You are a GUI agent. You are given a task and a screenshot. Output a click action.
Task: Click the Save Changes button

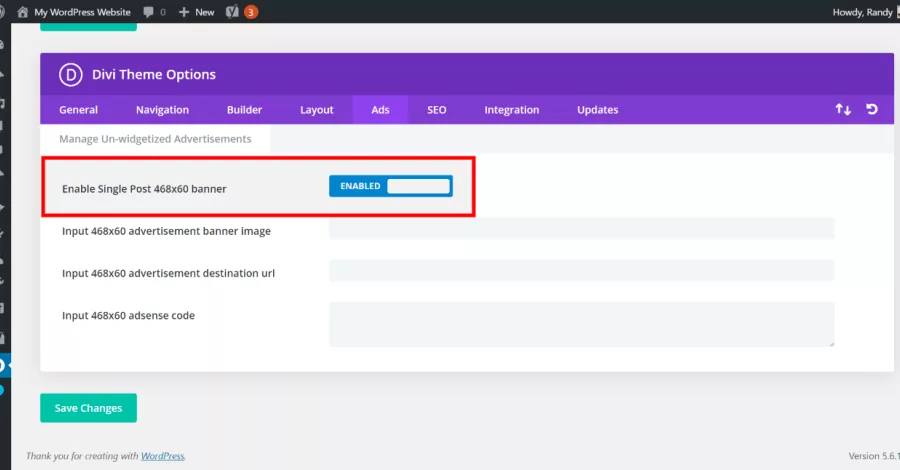tap(88, 408)
